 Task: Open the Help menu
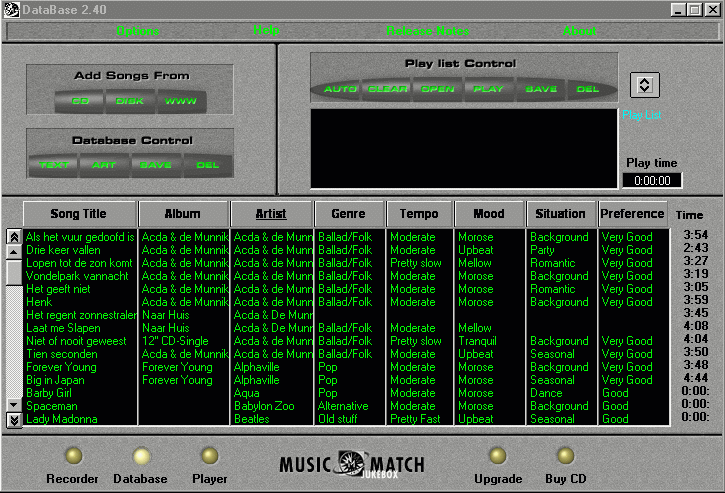click(x=266, y=30)
